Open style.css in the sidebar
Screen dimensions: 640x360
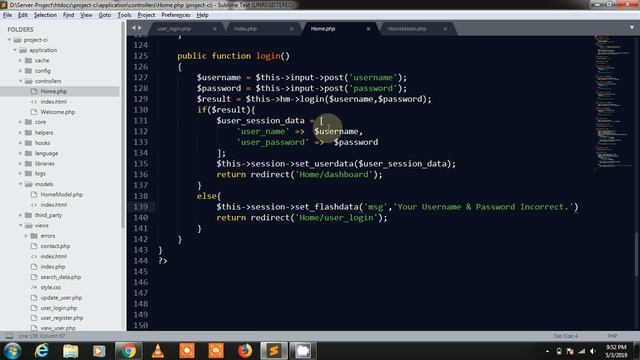[51, 287]
